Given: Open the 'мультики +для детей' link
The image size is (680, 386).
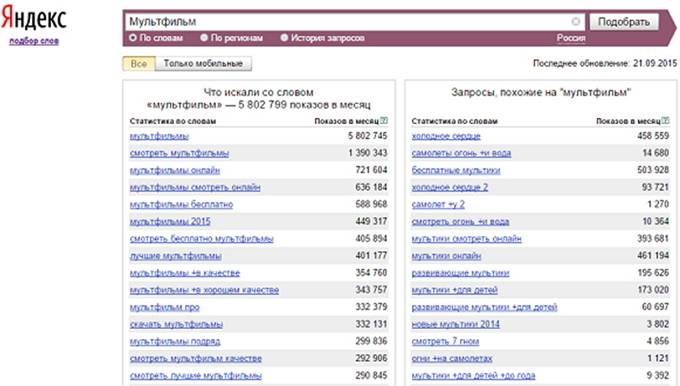Looking at the screenshot, I should [x=454, y=290].
